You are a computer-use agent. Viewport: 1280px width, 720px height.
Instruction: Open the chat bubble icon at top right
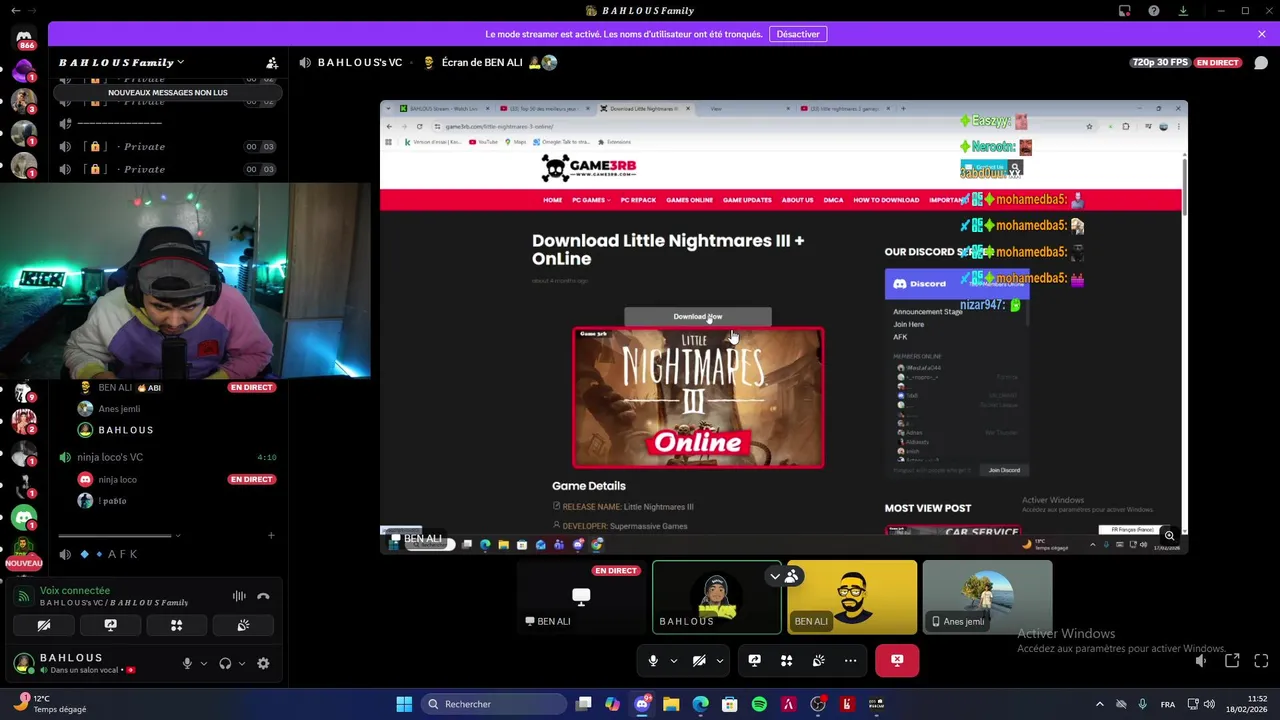click(1260, 62)
